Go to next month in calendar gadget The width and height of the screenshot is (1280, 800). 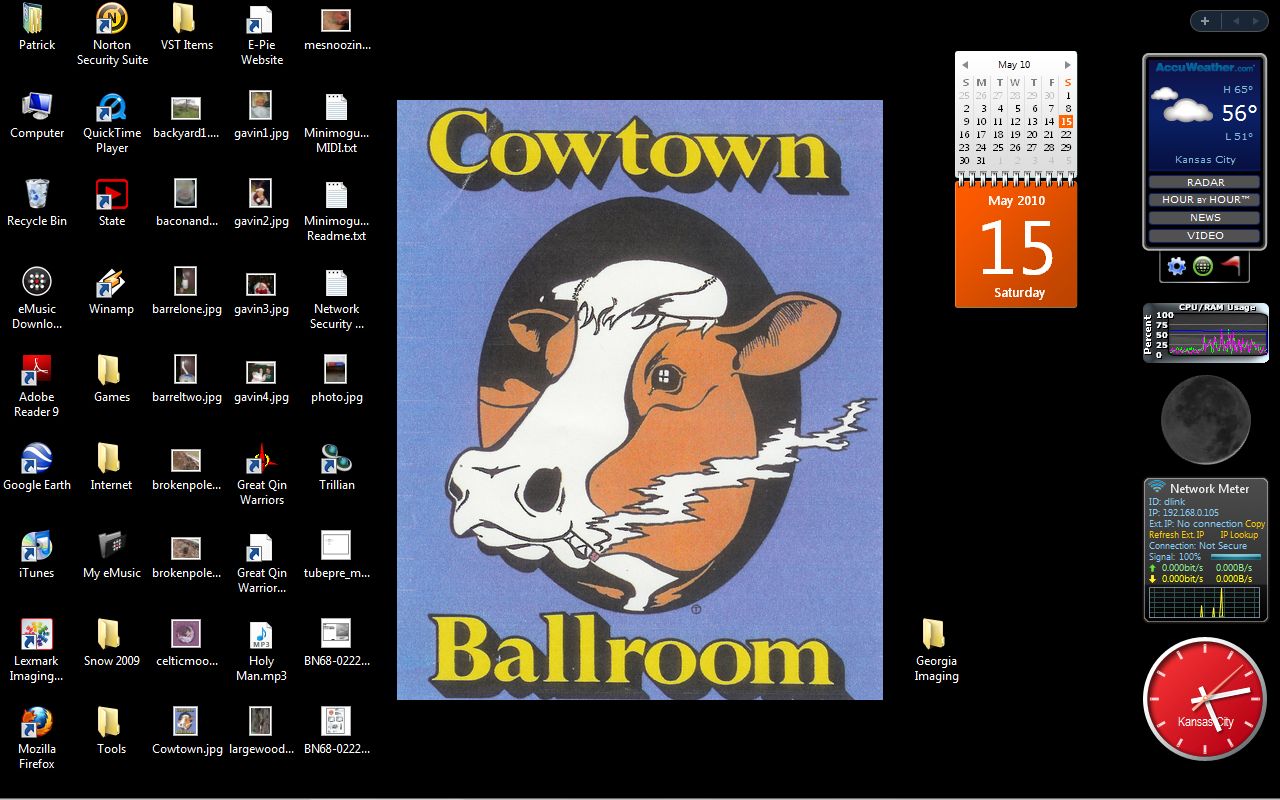(1067, 65)
